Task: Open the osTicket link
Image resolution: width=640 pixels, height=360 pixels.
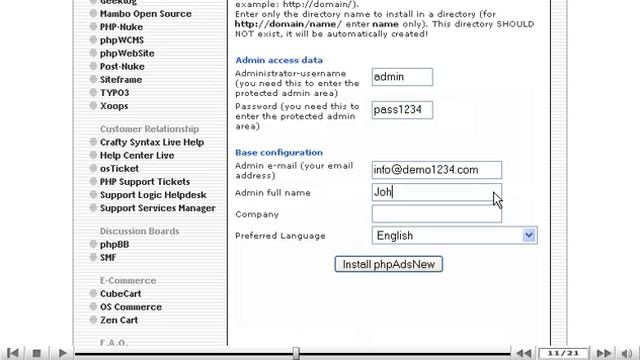Action: 119,169
